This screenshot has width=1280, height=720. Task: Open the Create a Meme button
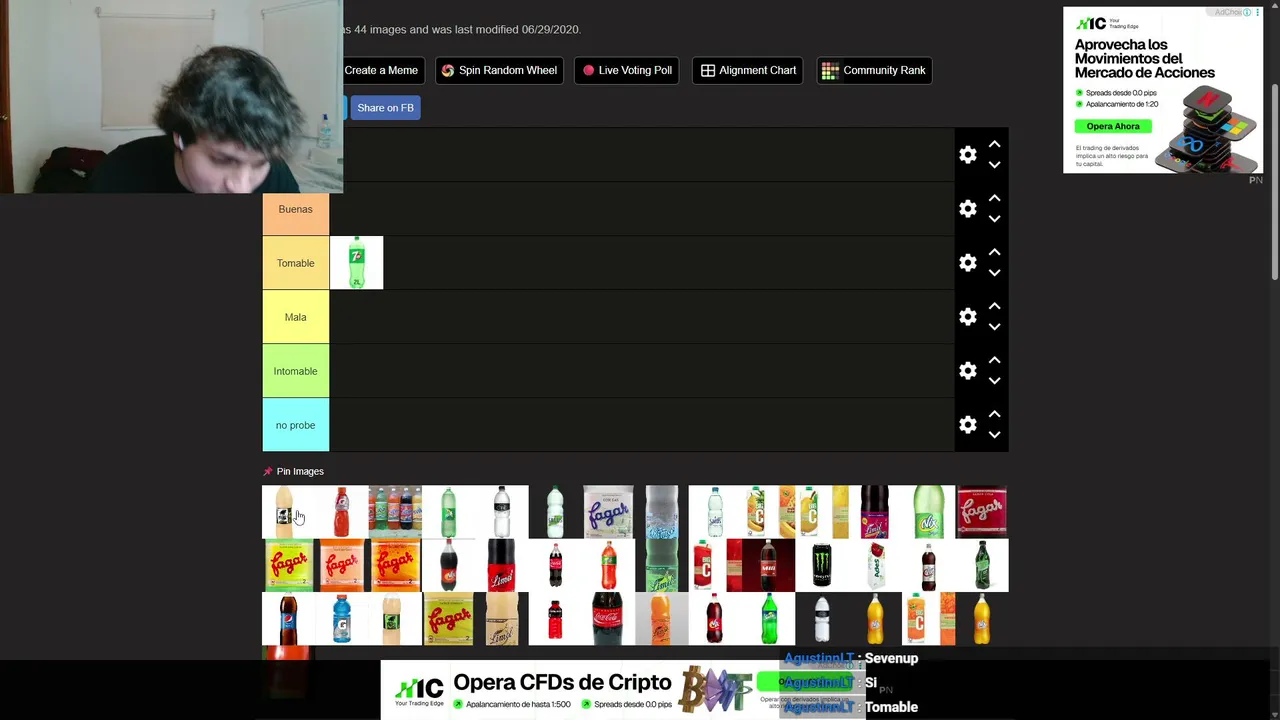pos(381,70)
